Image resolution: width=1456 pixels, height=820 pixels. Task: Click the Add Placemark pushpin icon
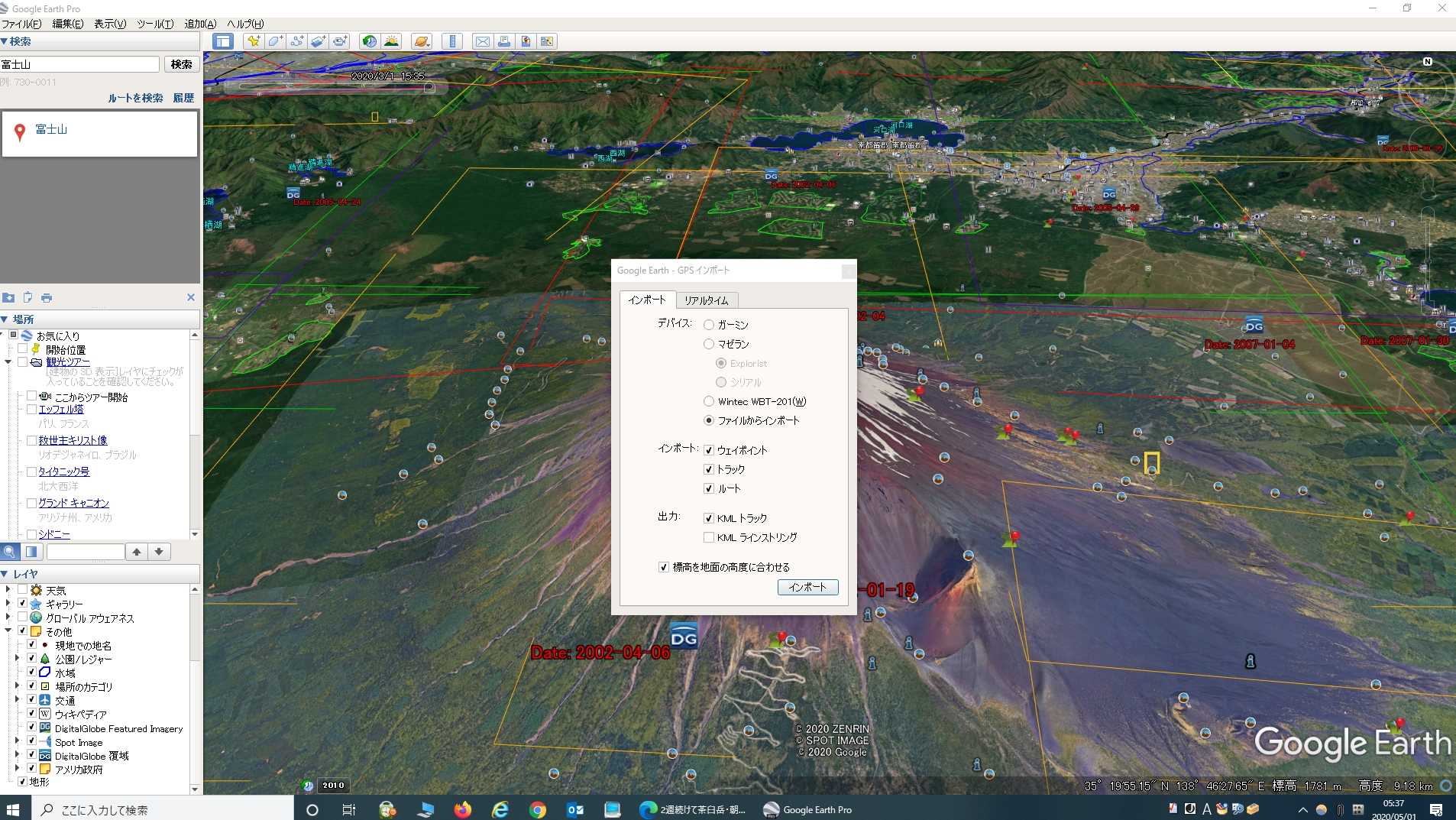(253, 41)
